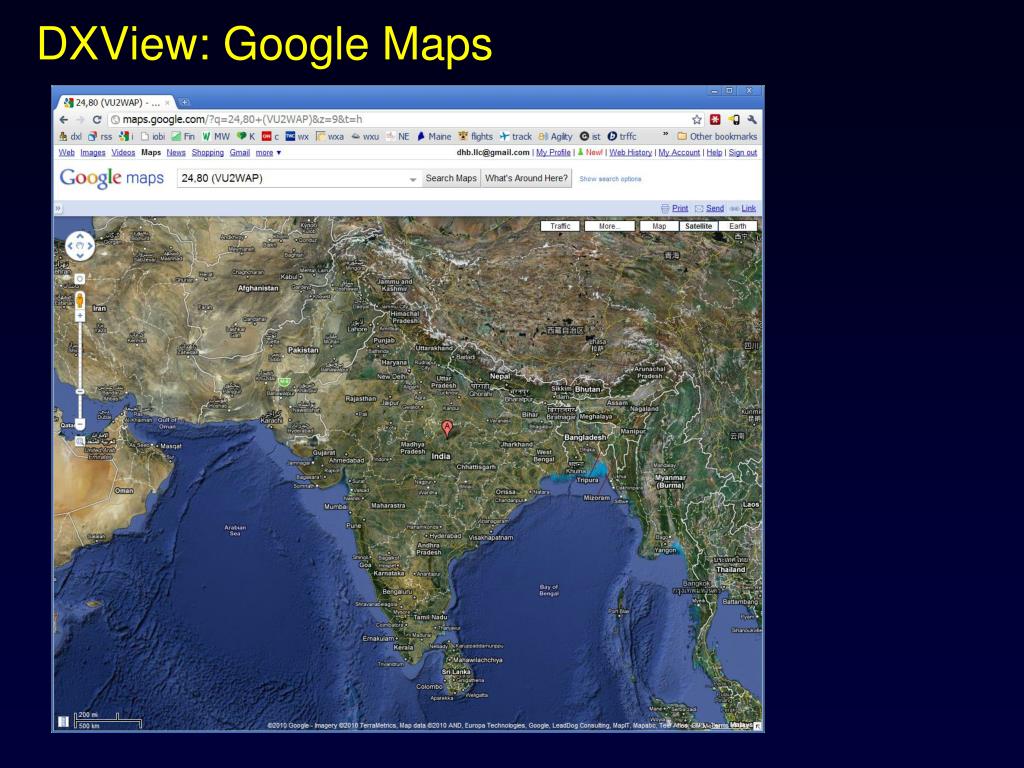
Task: Open the My Profile link
Action: click(553, 153)
